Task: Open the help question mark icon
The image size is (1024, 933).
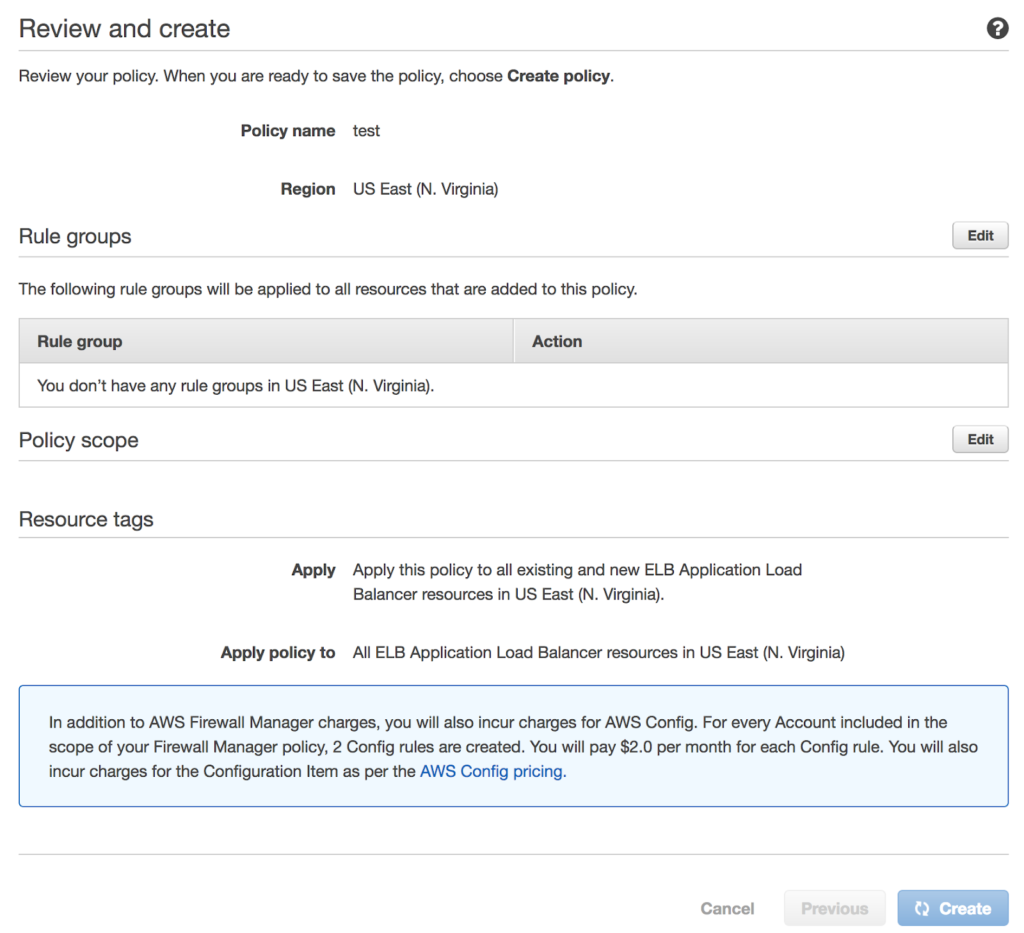Action: click(x=997, y=28)
